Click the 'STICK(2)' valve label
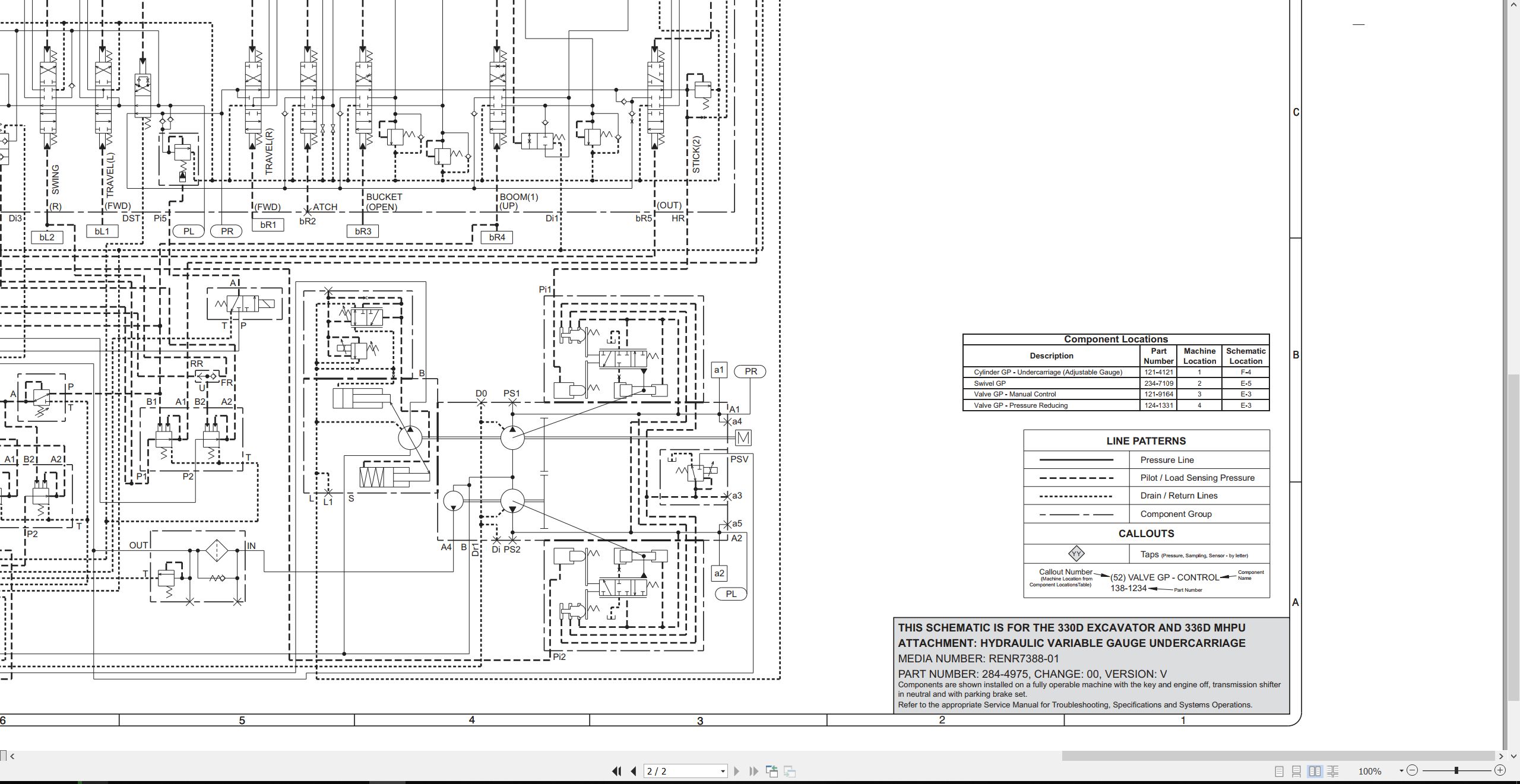The image size is (1520, 784). pos(696,155)
